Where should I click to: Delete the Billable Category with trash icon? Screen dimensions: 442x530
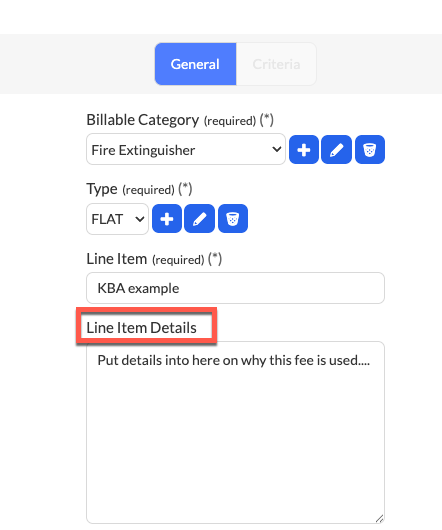(370, 150)
